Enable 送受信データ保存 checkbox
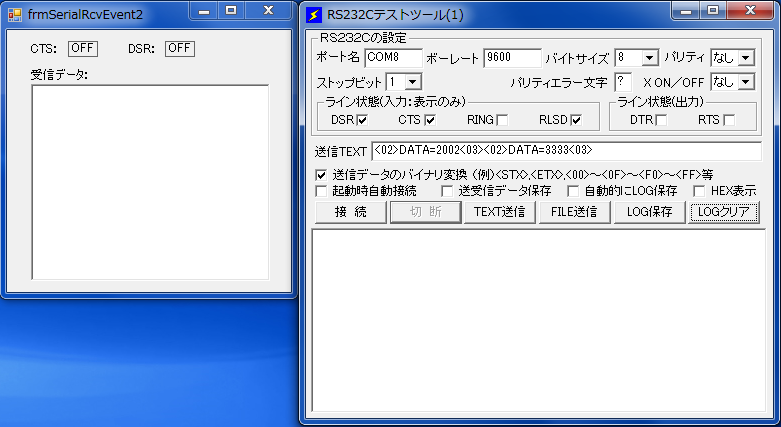The width and height of the screenshot is (781, 427). pyautogui.click(x=447, y=191)
